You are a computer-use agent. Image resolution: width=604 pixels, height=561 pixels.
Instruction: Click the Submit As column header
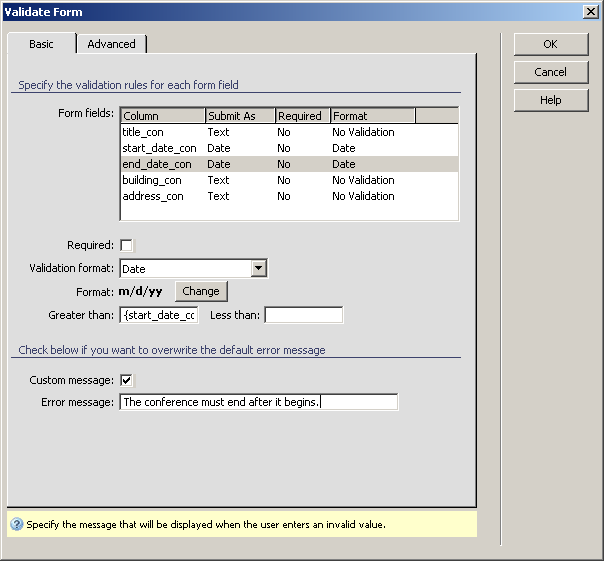pos(240,116)
